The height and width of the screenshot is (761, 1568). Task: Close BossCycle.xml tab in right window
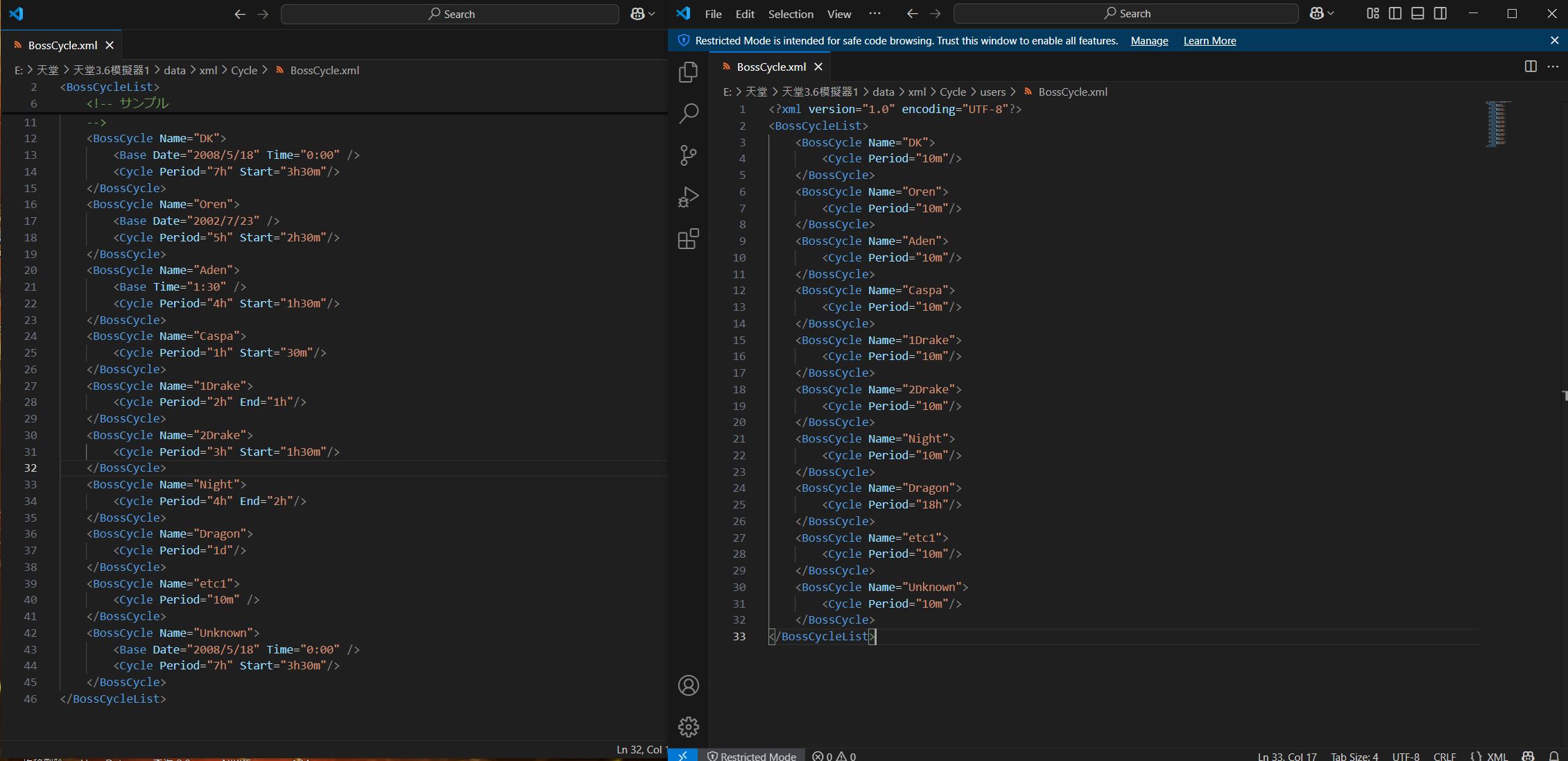(818, 67)
